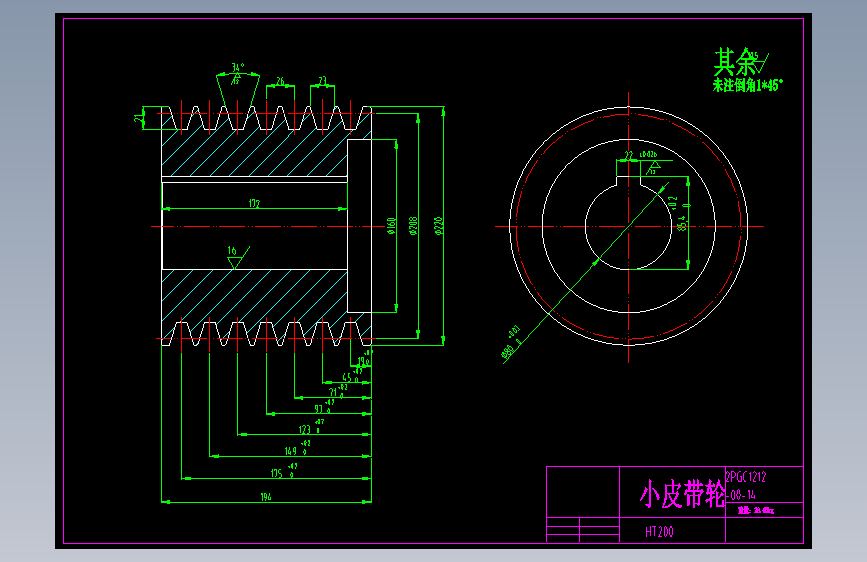Screen dimensions: 867x562
Task: Click the '196' overall length dimension
Action: (x=266, y=497)
